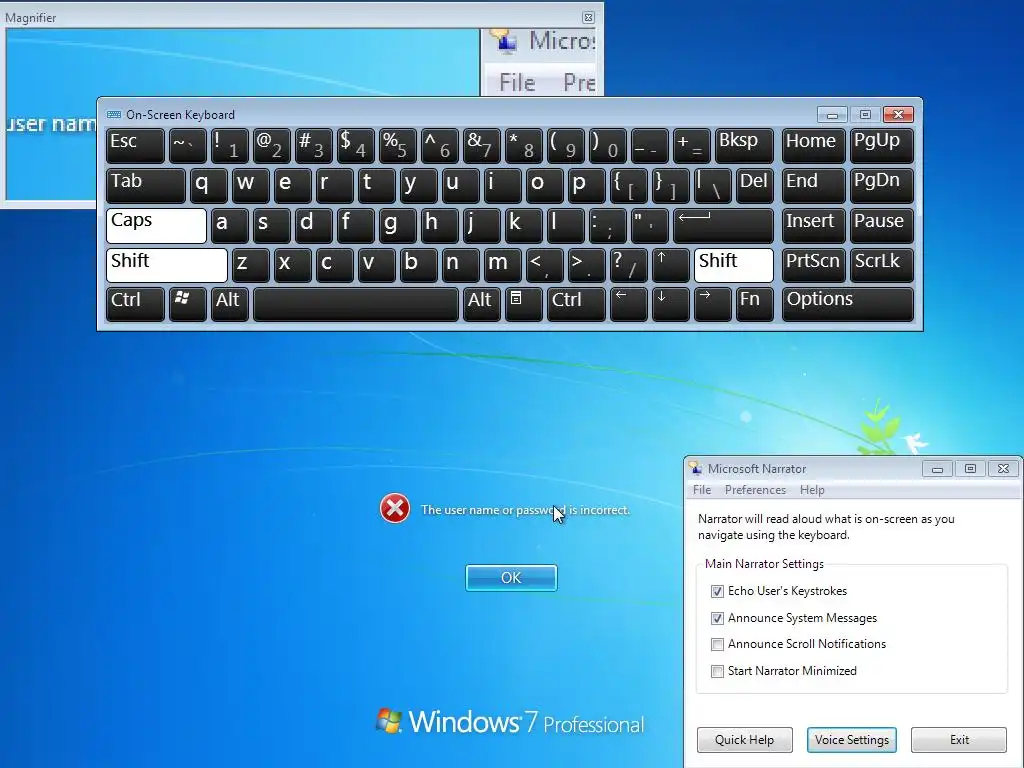The image size is (1024, 768).
Task: Click the left arrow key on On-Screen Keyboard
Action: coord(628,304)
